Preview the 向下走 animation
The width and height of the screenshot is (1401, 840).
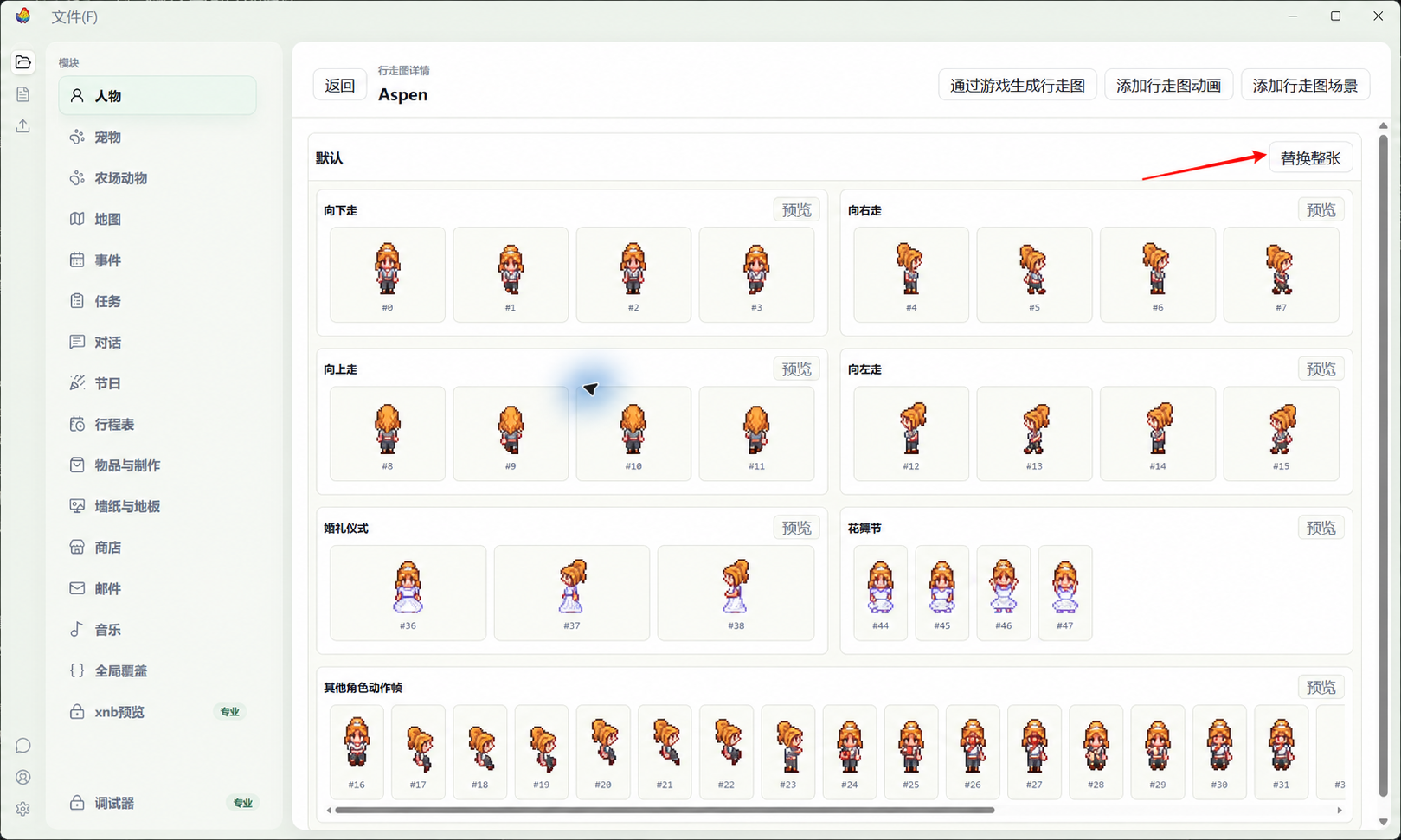click(797, 210)
